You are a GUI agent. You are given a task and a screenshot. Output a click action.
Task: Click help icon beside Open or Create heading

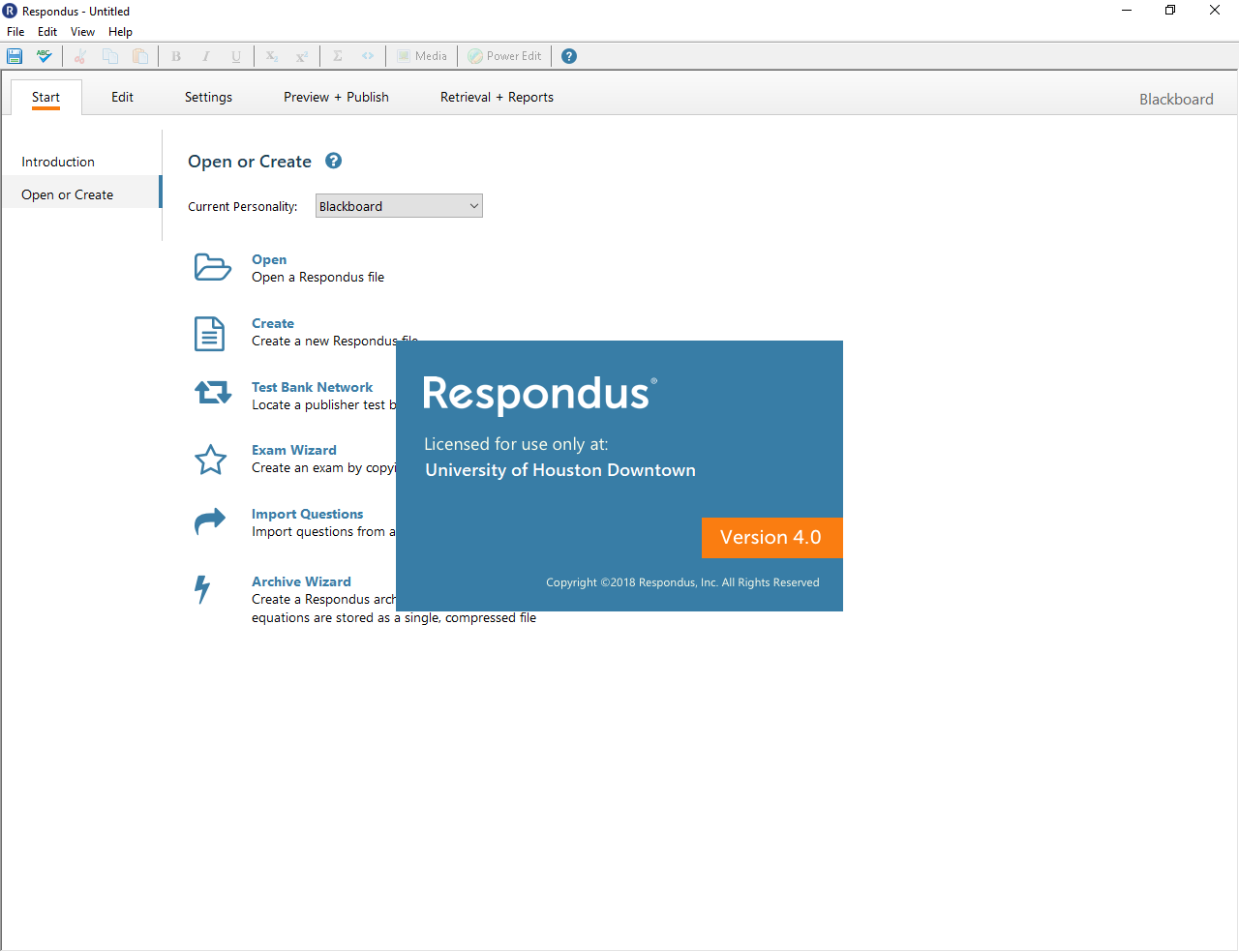334,161
